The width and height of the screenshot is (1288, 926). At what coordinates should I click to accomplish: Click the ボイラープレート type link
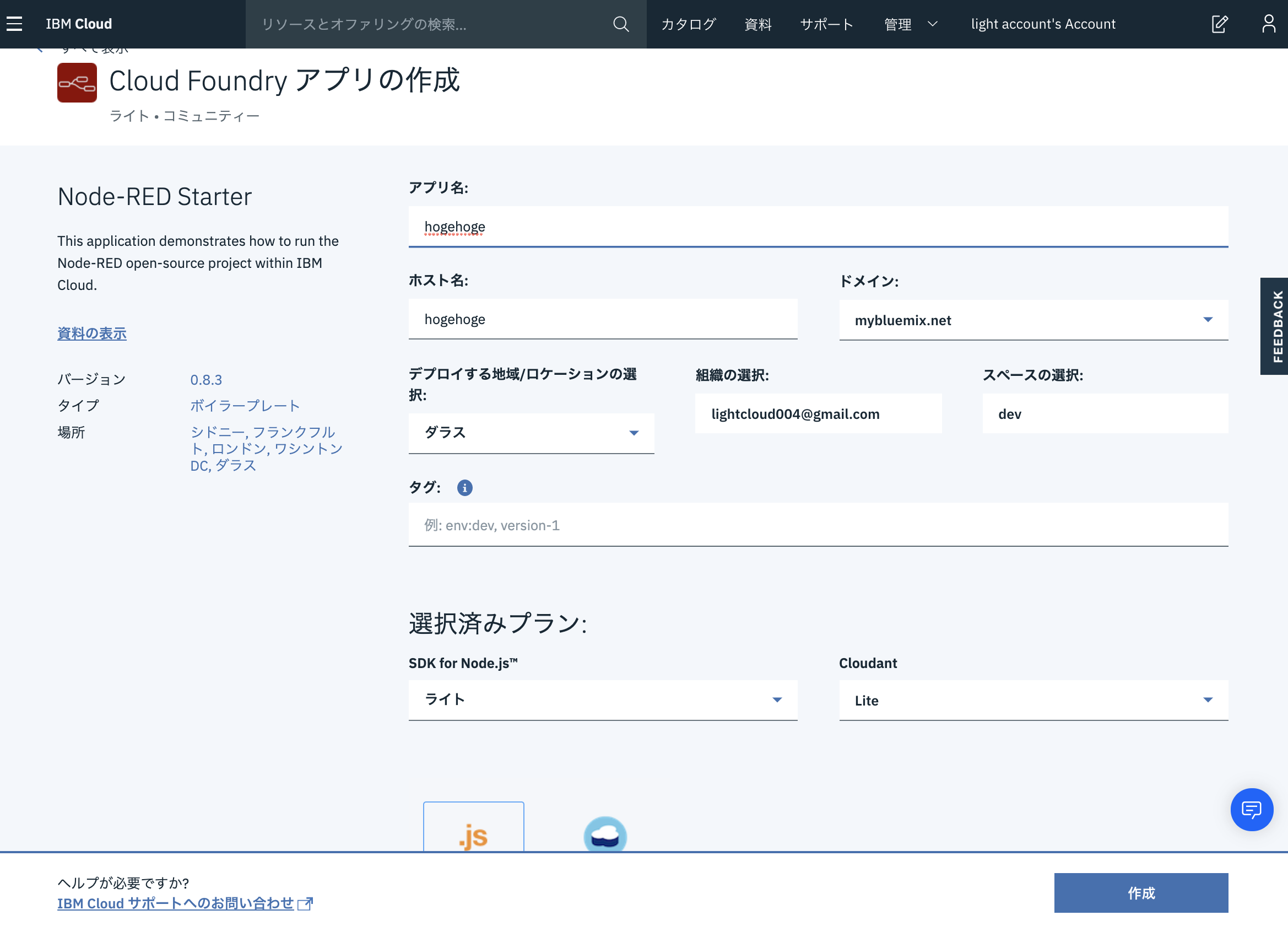click(x=245, y=406)
